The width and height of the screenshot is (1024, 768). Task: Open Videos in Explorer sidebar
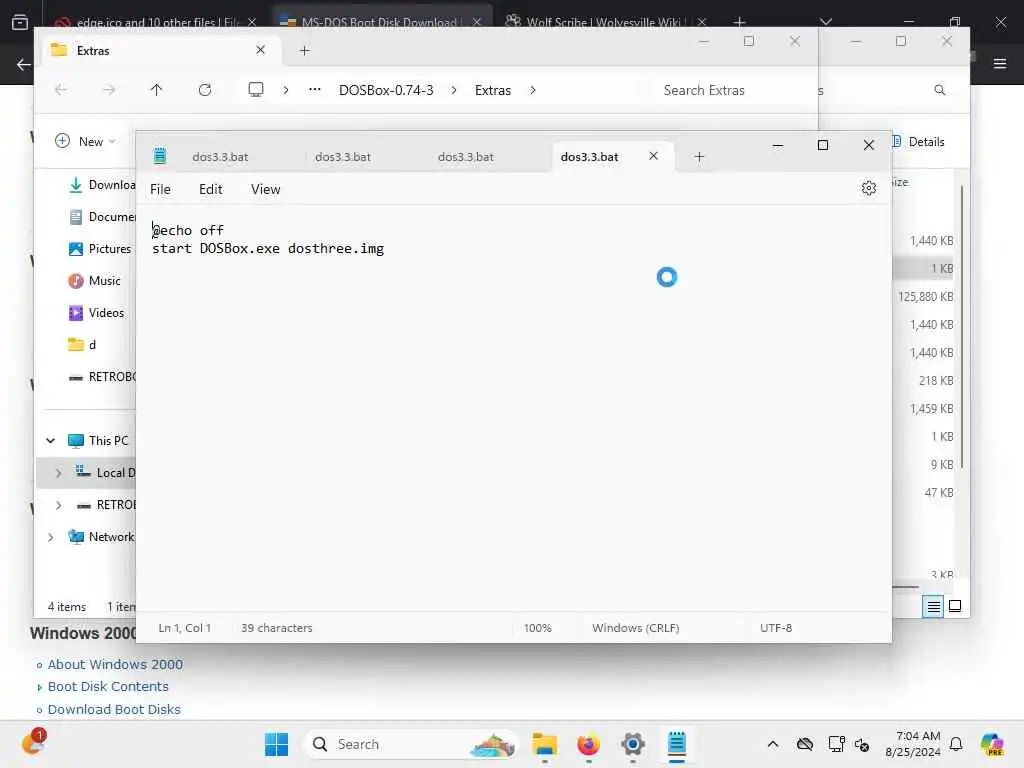pyautogui.click(x=96, y=313)
